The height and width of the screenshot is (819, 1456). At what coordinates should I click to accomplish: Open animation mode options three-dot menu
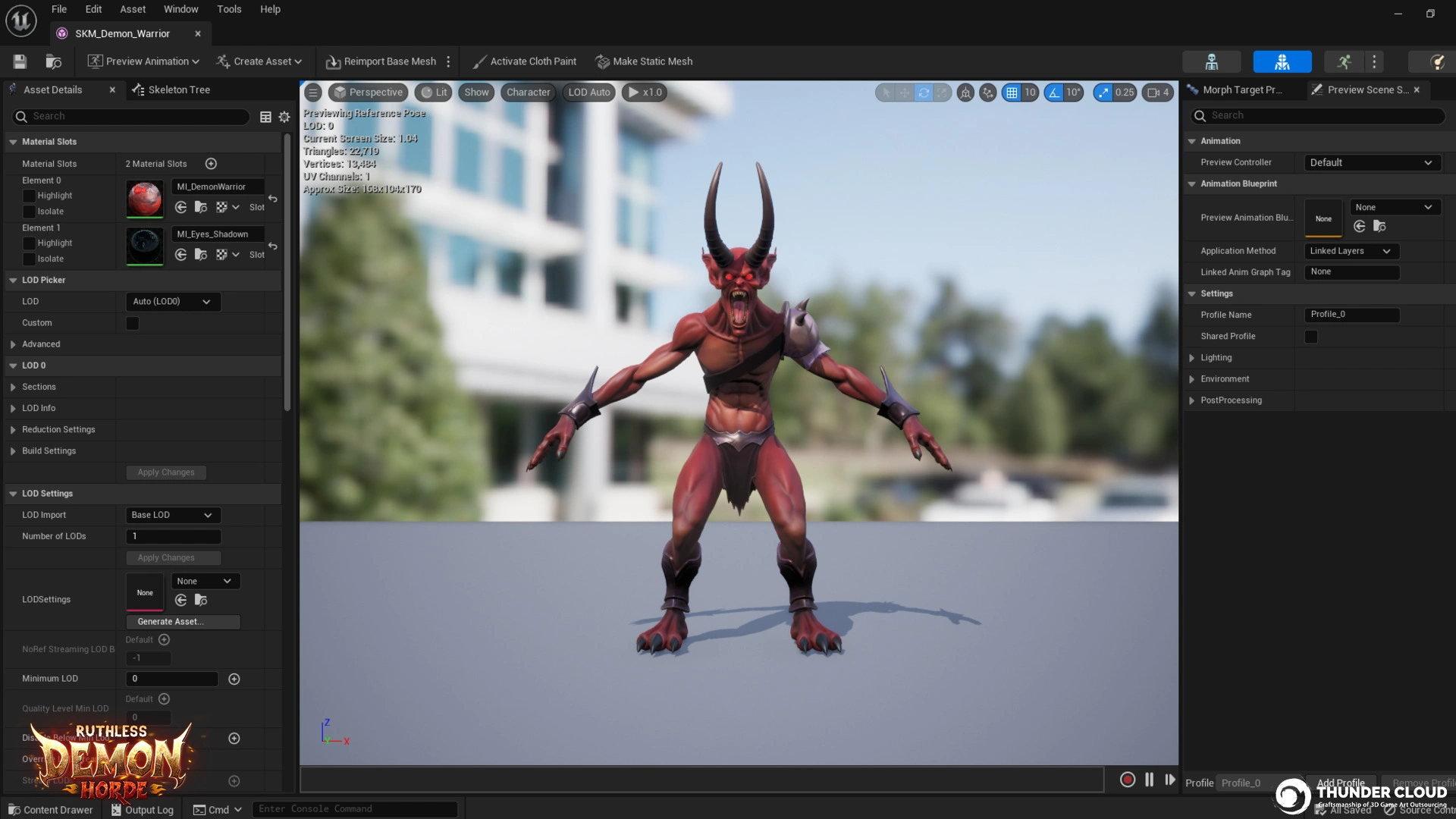coord(1374,61)
